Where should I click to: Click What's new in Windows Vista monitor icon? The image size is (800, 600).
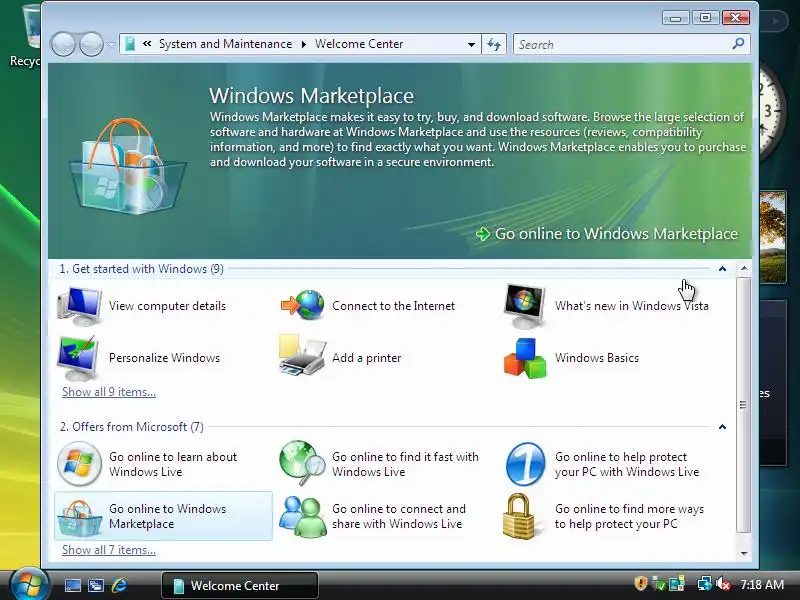coord(524,306)
